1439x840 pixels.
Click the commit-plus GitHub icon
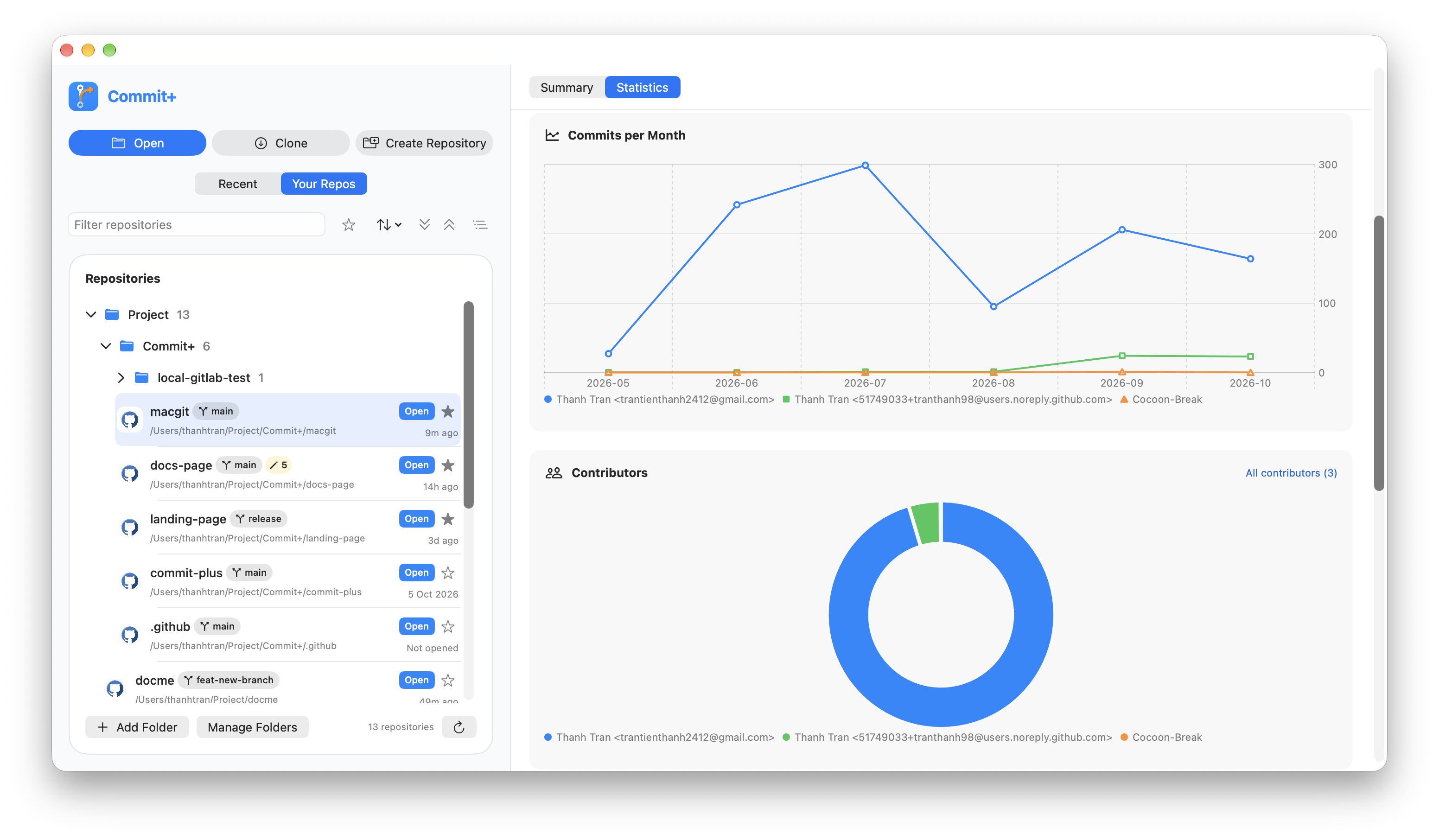click(130, 581)
